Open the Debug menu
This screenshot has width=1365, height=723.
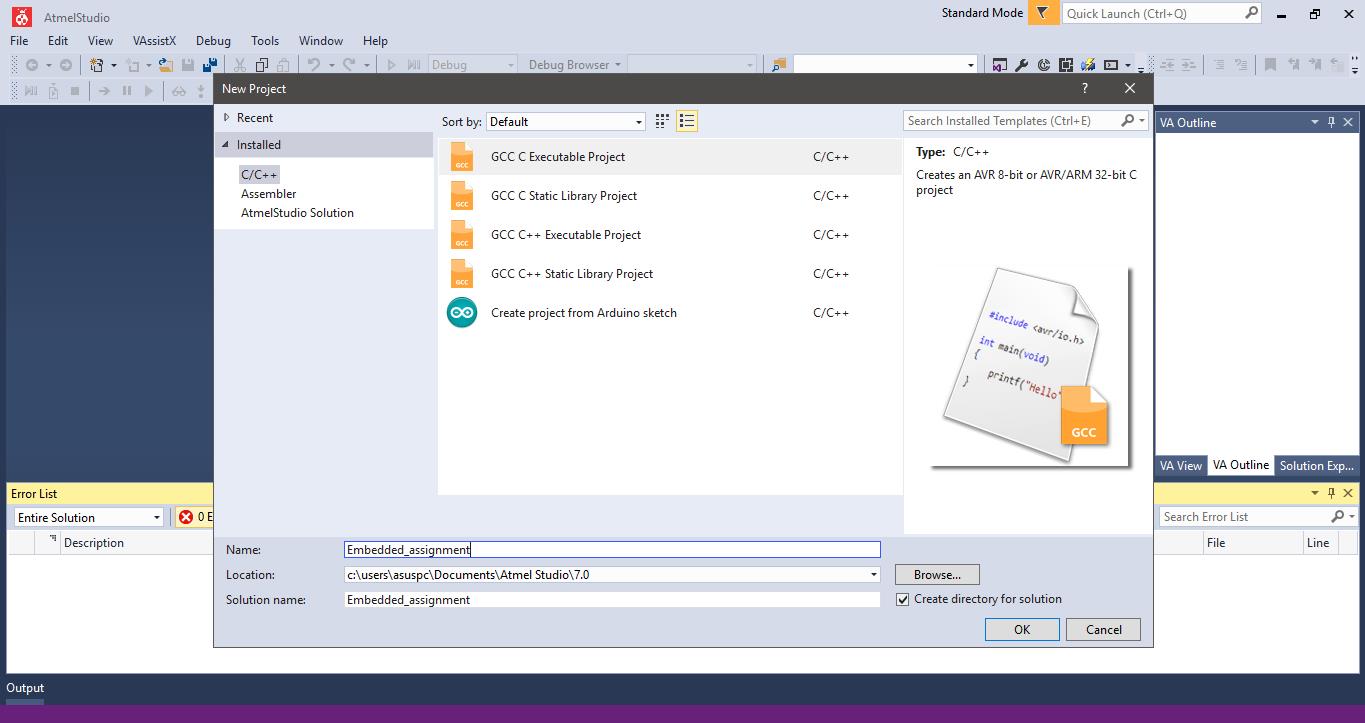pos(213,40)
